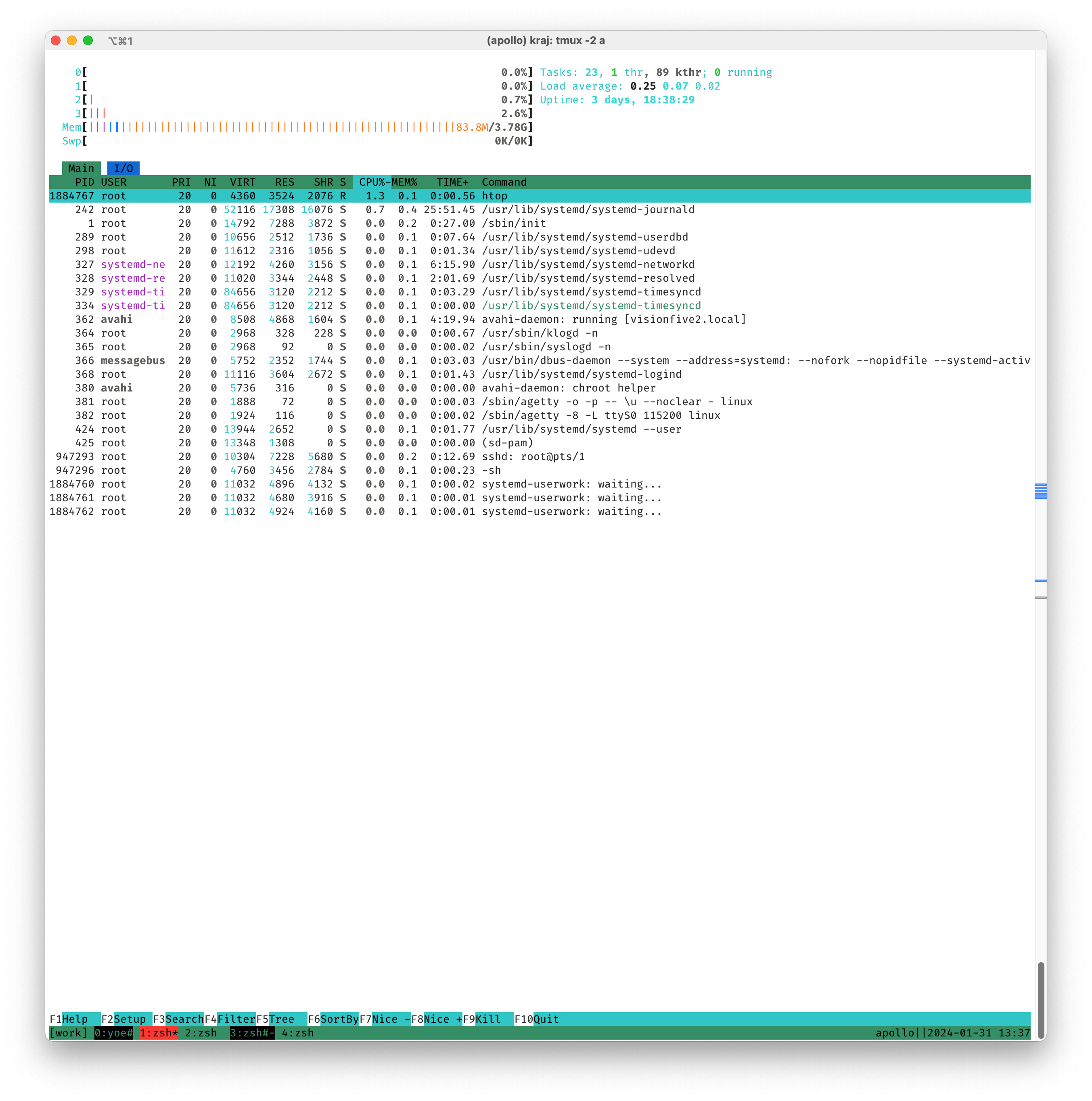Switch to tmux window 2:zsh
Image resolution: width=1092 pixels, height=1101 pixels.
(x=201, y=1033)
